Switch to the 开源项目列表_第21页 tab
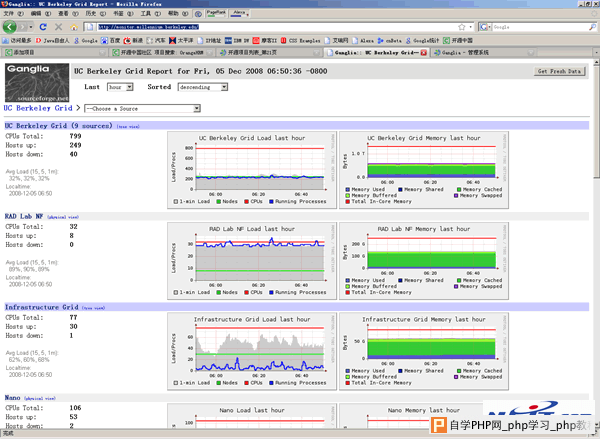The image size is (600, 439). [269, 52]
